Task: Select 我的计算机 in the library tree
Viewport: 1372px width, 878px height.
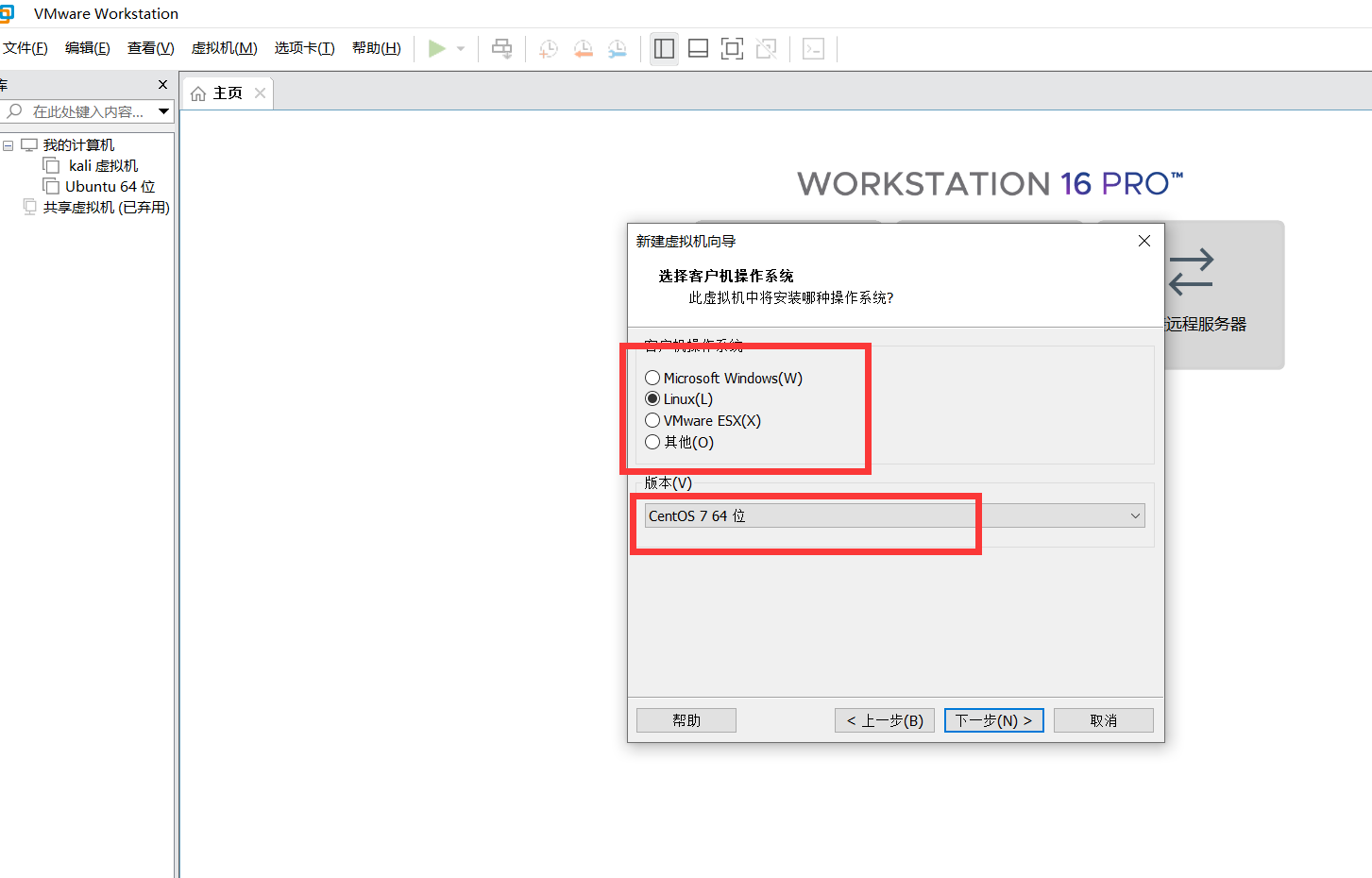Action: (x=78, y=144)
